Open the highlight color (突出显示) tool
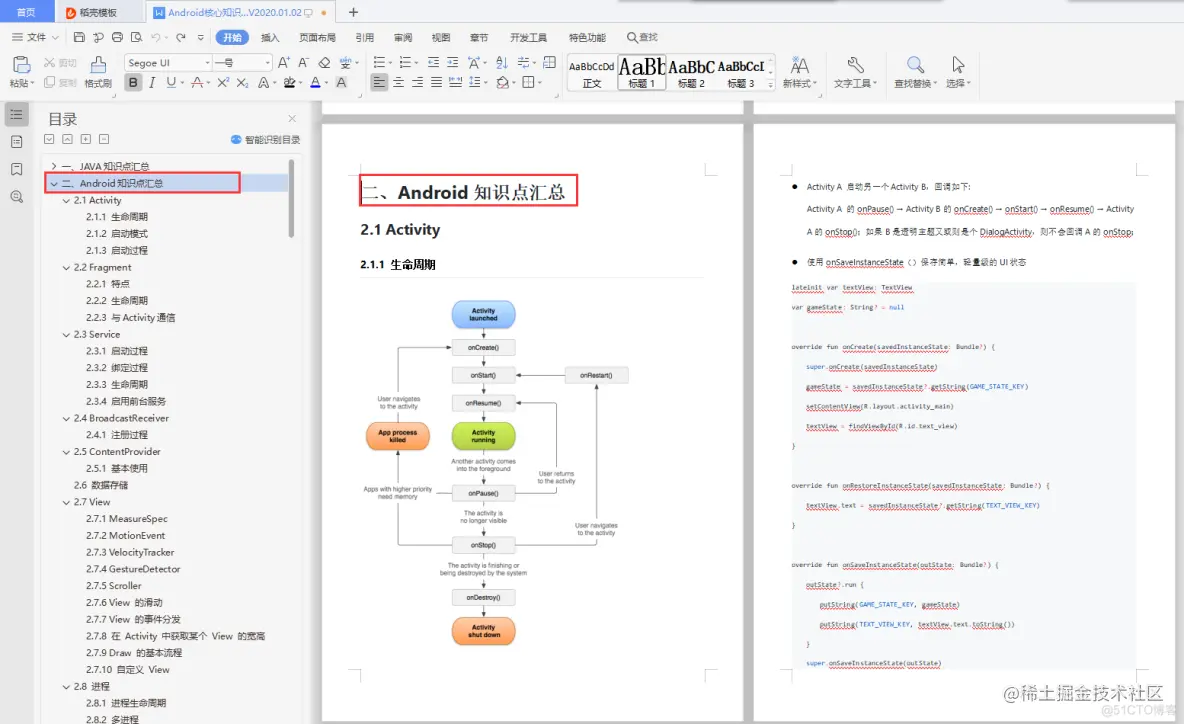Image resolution: width=1184 pixels, height=724 pixels. 290,82
